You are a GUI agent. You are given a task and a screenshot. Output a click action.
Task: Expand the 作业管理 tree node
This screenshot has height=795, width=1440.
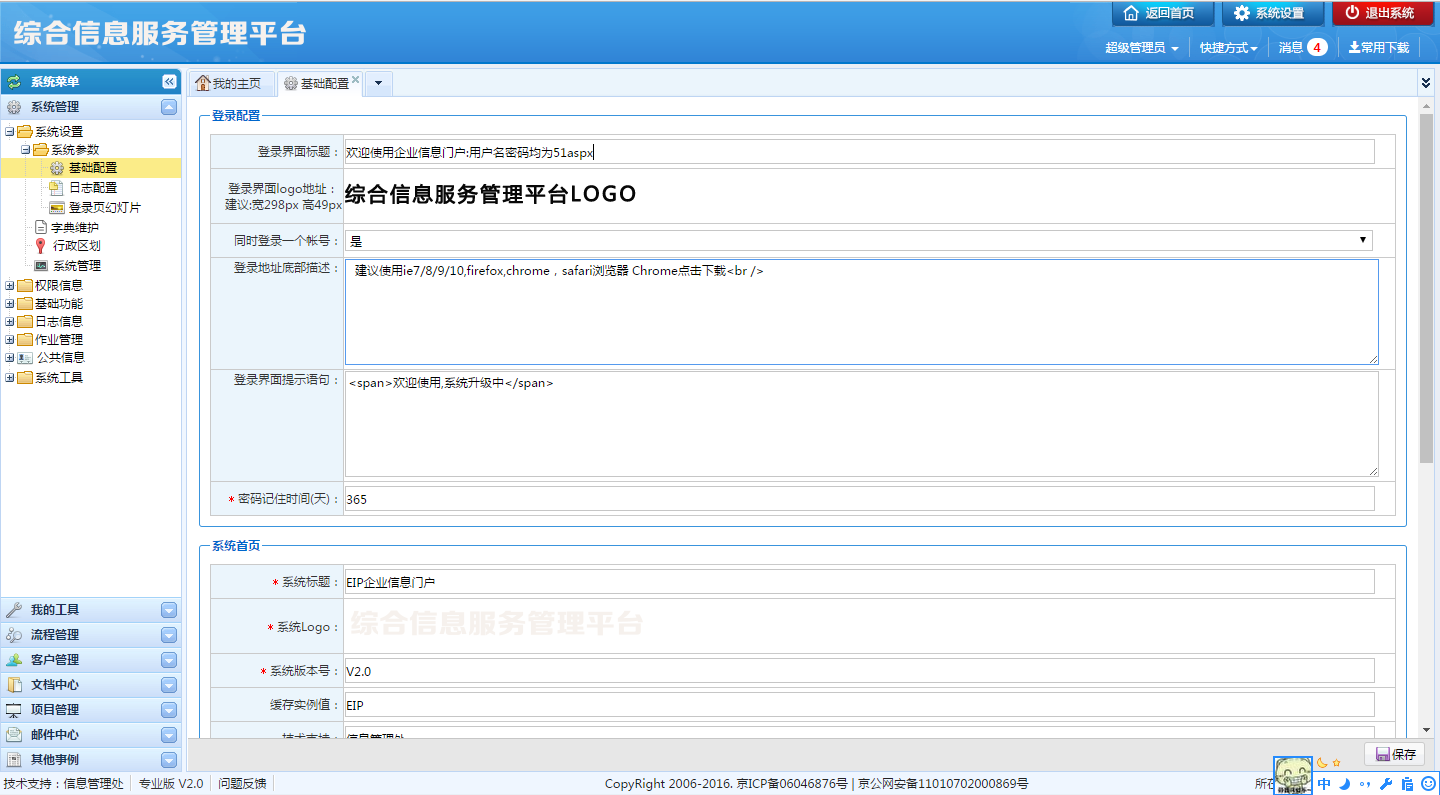10,340
